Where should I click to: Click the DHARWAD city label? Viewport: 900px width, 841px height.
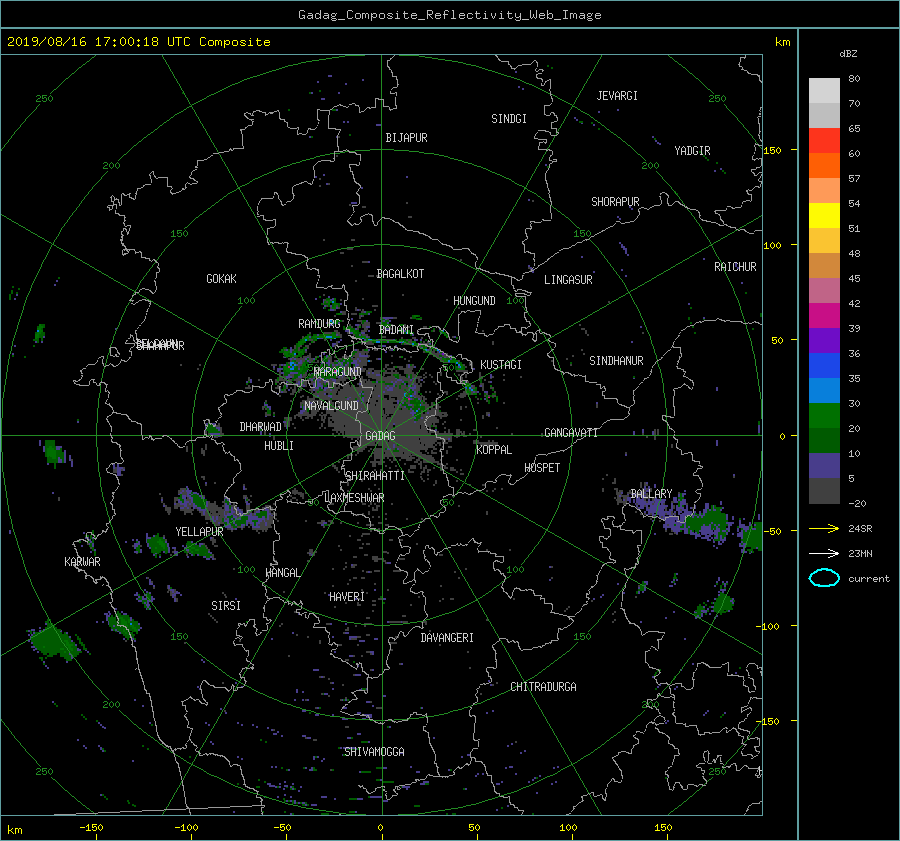(x=261, y=427)
